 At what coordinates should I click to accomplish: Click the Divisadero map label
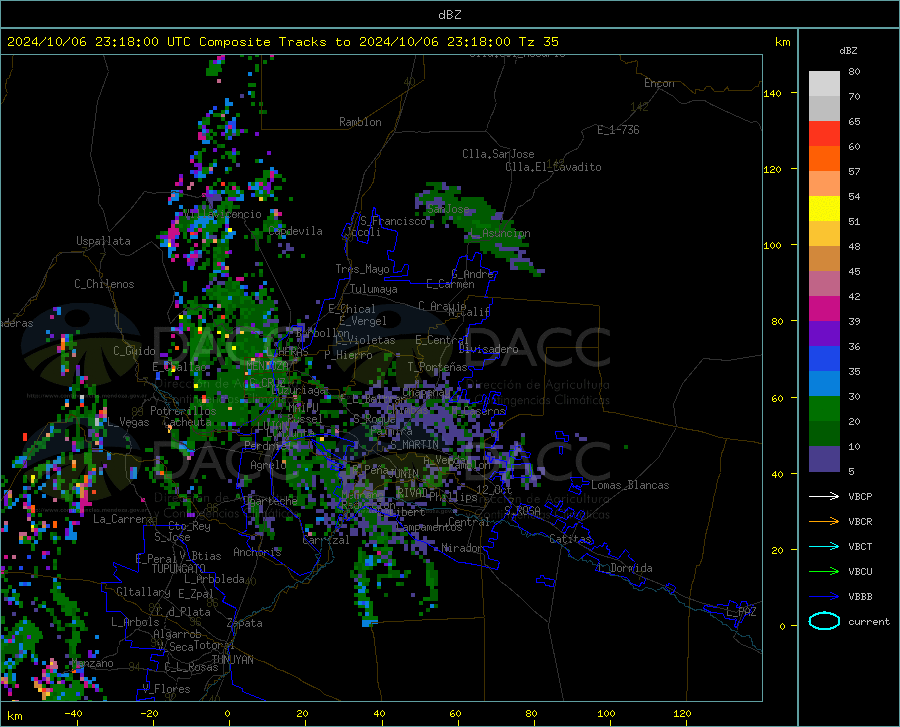488,349
